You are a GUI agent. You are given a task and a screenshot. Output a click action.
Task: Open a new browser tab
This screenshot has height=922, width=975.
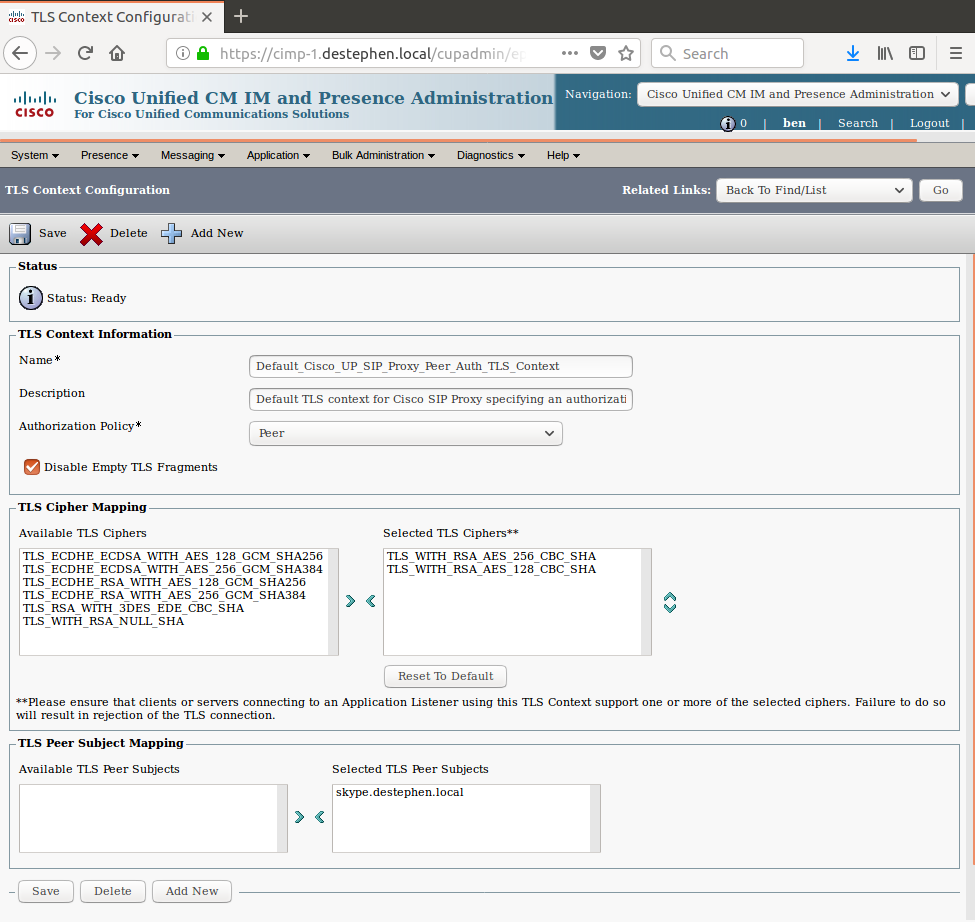[x=241, y=16]
